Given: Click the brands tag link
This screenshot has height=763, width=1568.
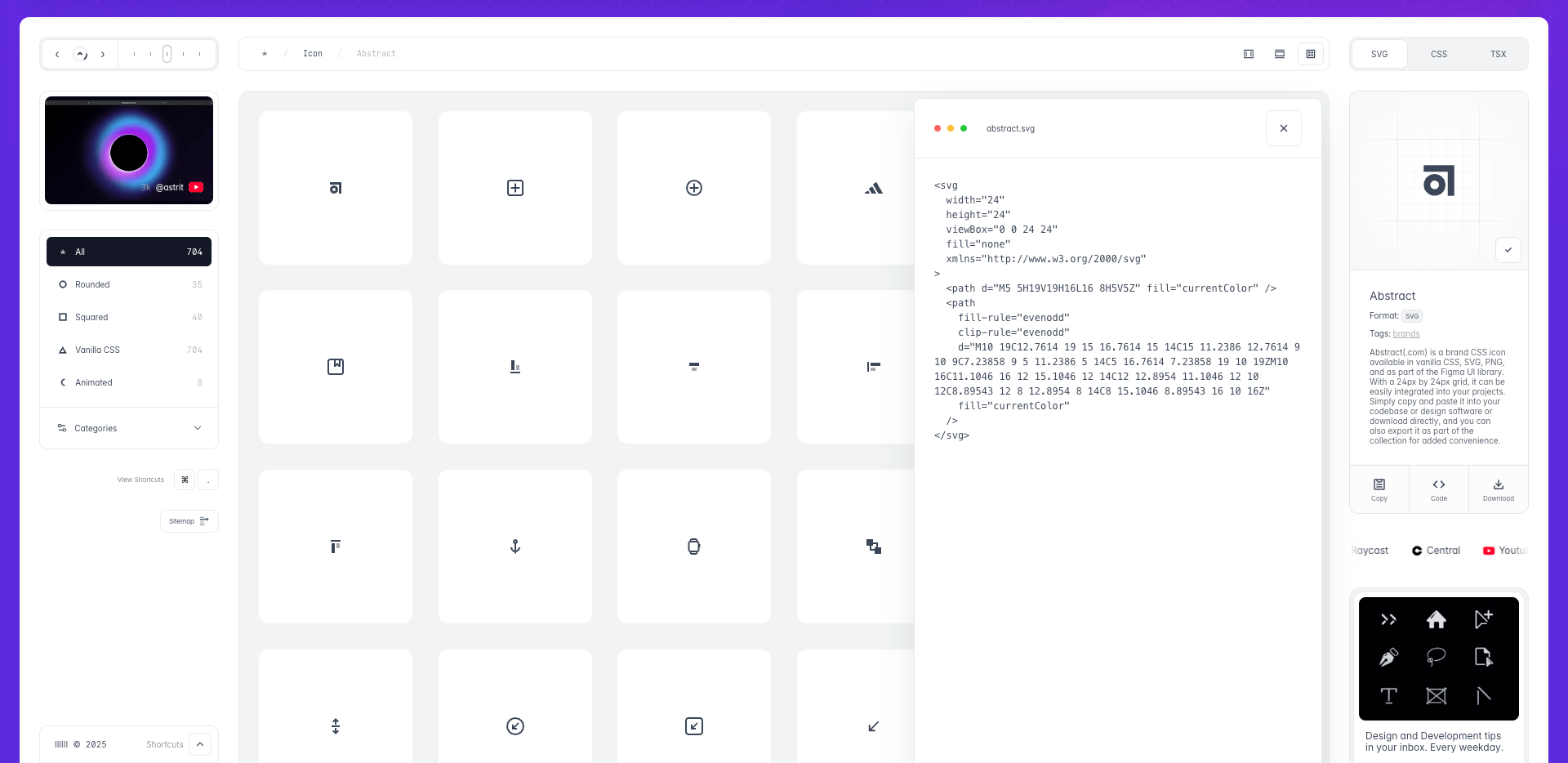Looking at the screenshot, I should 1406,334.
